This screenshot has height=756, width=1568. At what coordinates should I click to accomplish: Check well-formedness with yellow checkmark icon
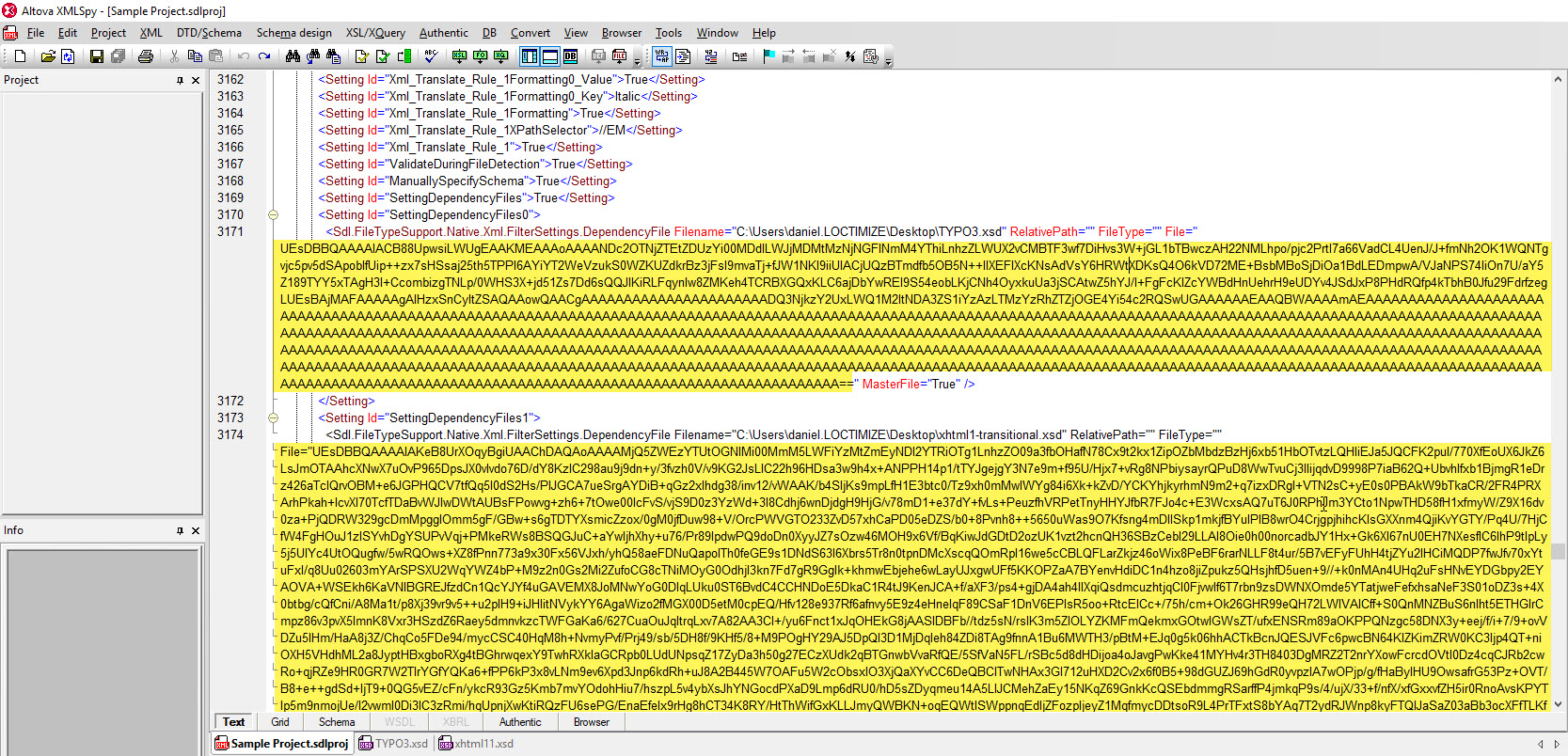point(362,56)
